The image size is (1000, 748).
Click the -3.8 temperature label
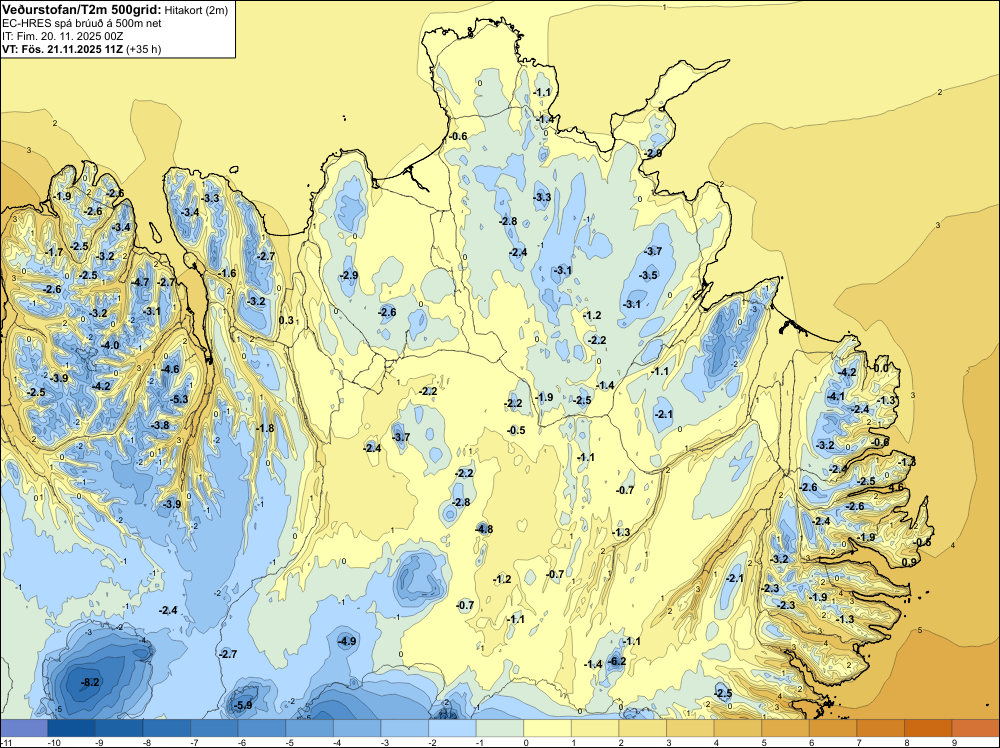(x=160, y=425)
